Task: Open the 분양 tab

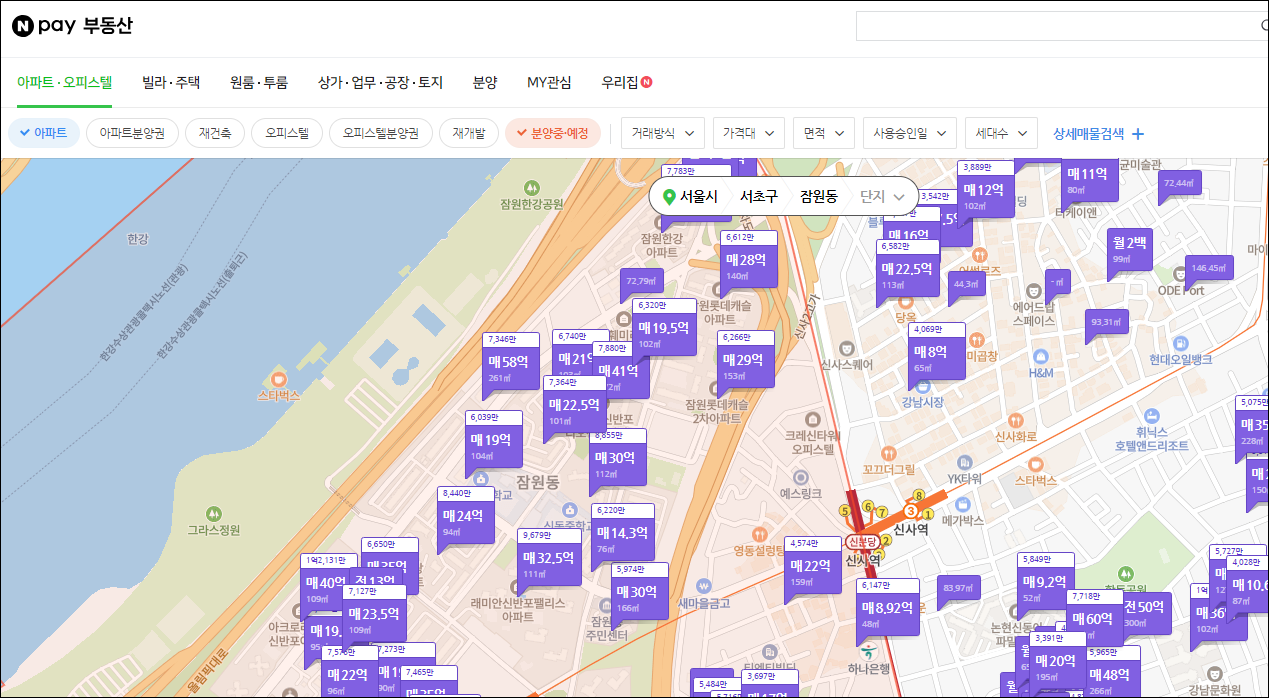Action: 485,83
